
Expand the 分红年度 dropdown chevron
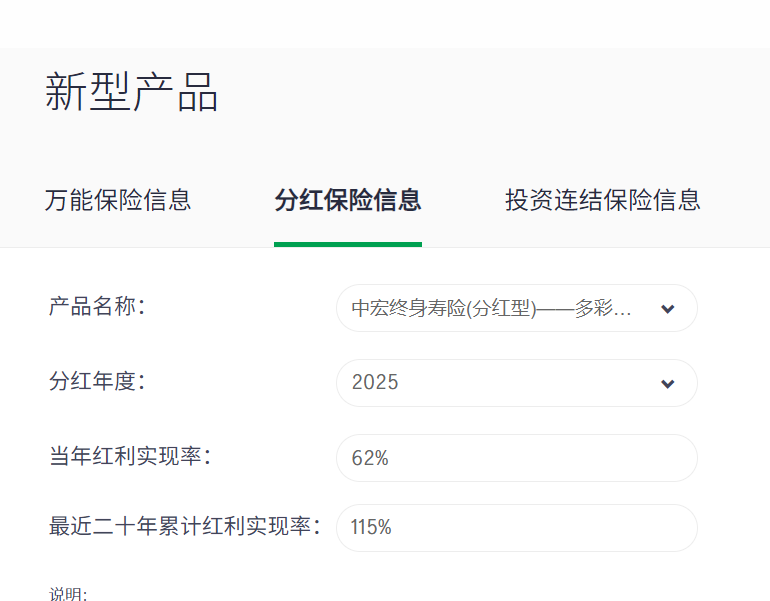click(667, 383)
